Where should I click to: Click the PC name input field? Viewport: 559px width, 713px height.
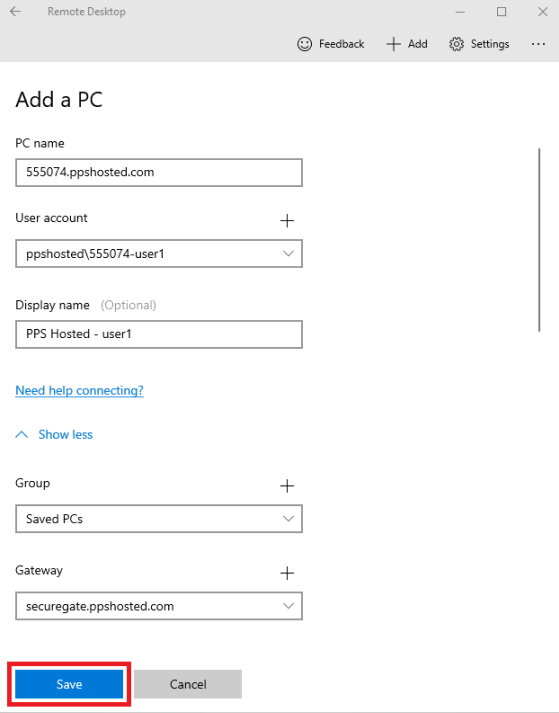pyautogui.click(x=159, y=172)
